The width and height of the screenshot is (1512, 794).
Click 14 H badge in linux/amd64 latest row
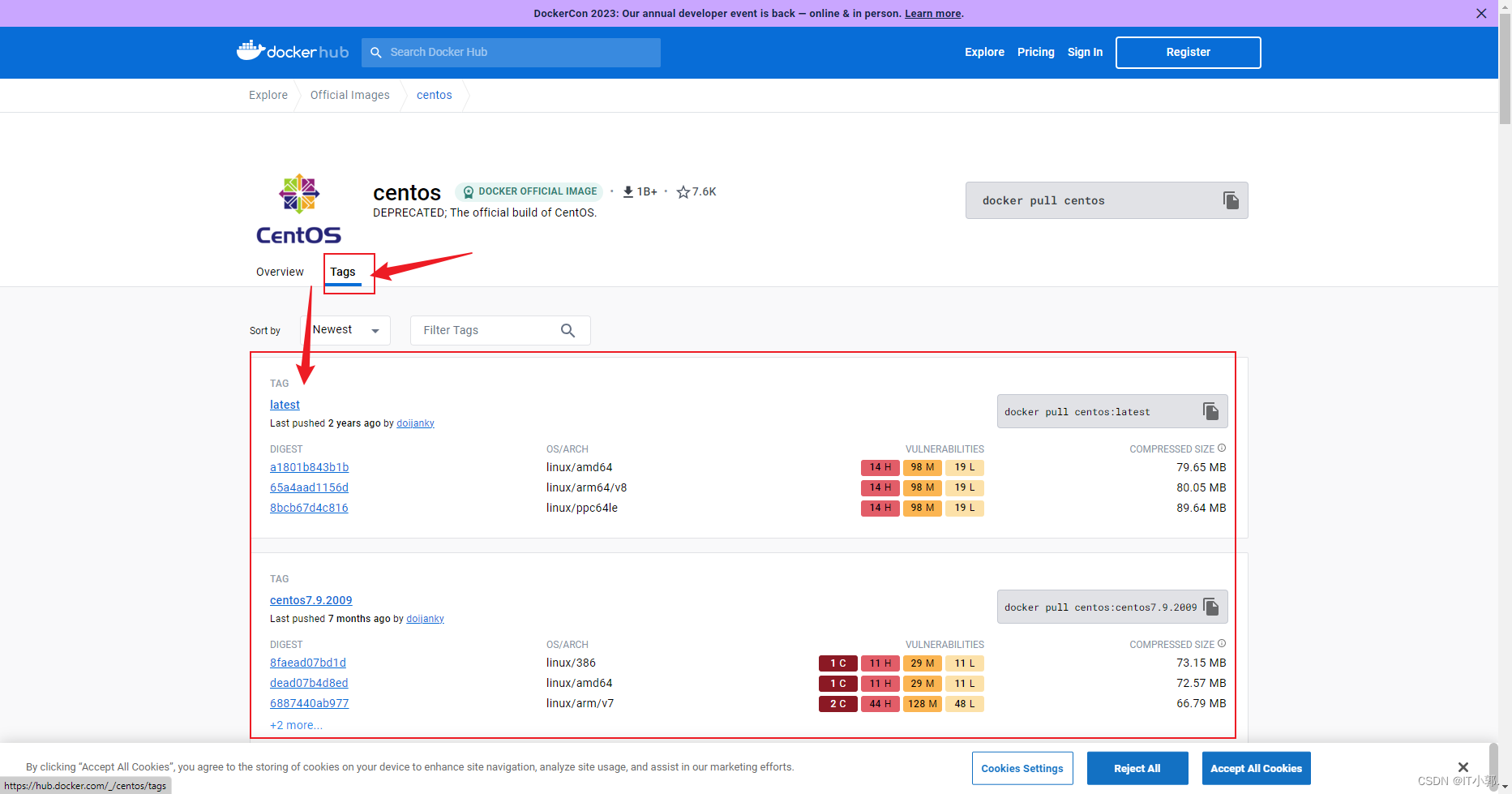coord(880,467)
